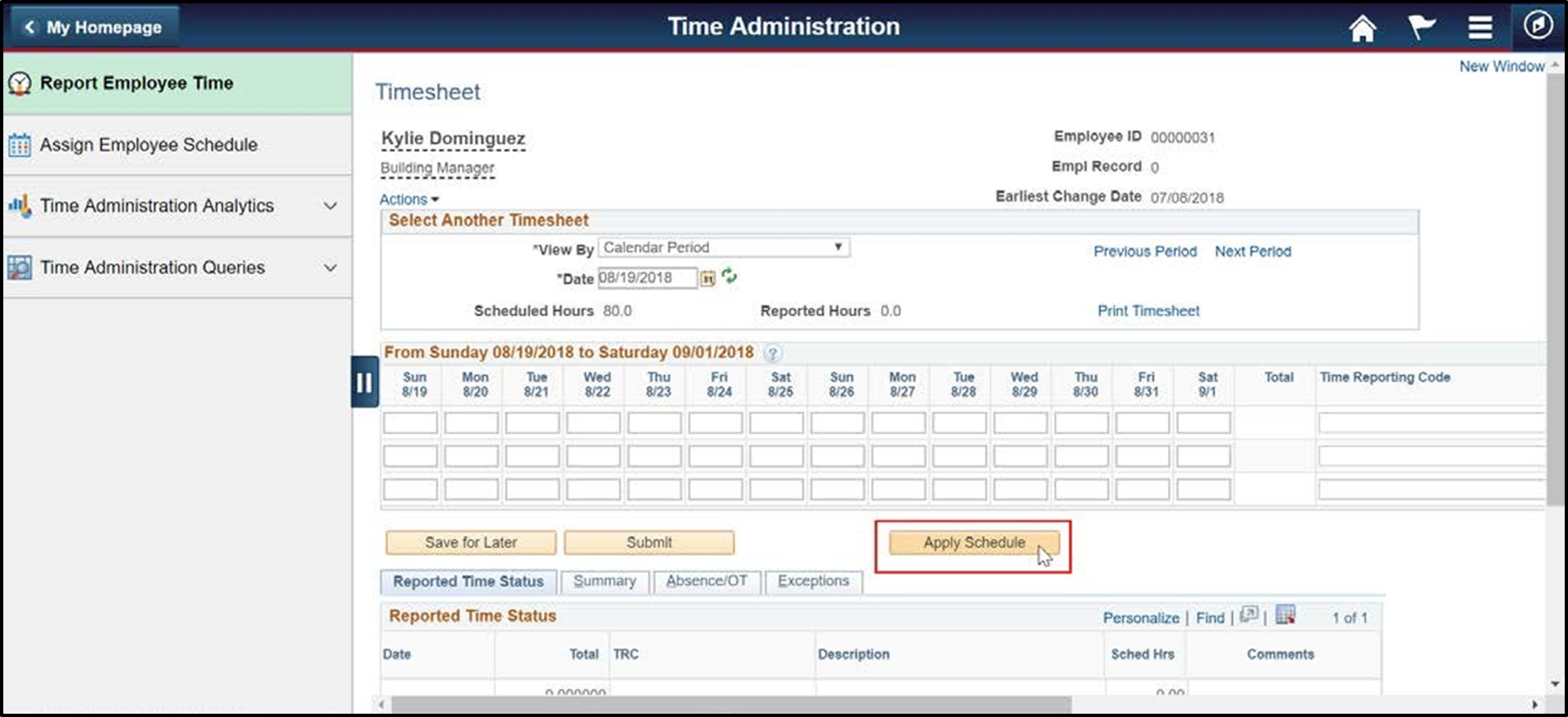This screenshot has height=717, width=1568.
Task: Click the Home icon in the top banner
Action: (1363, 28)
